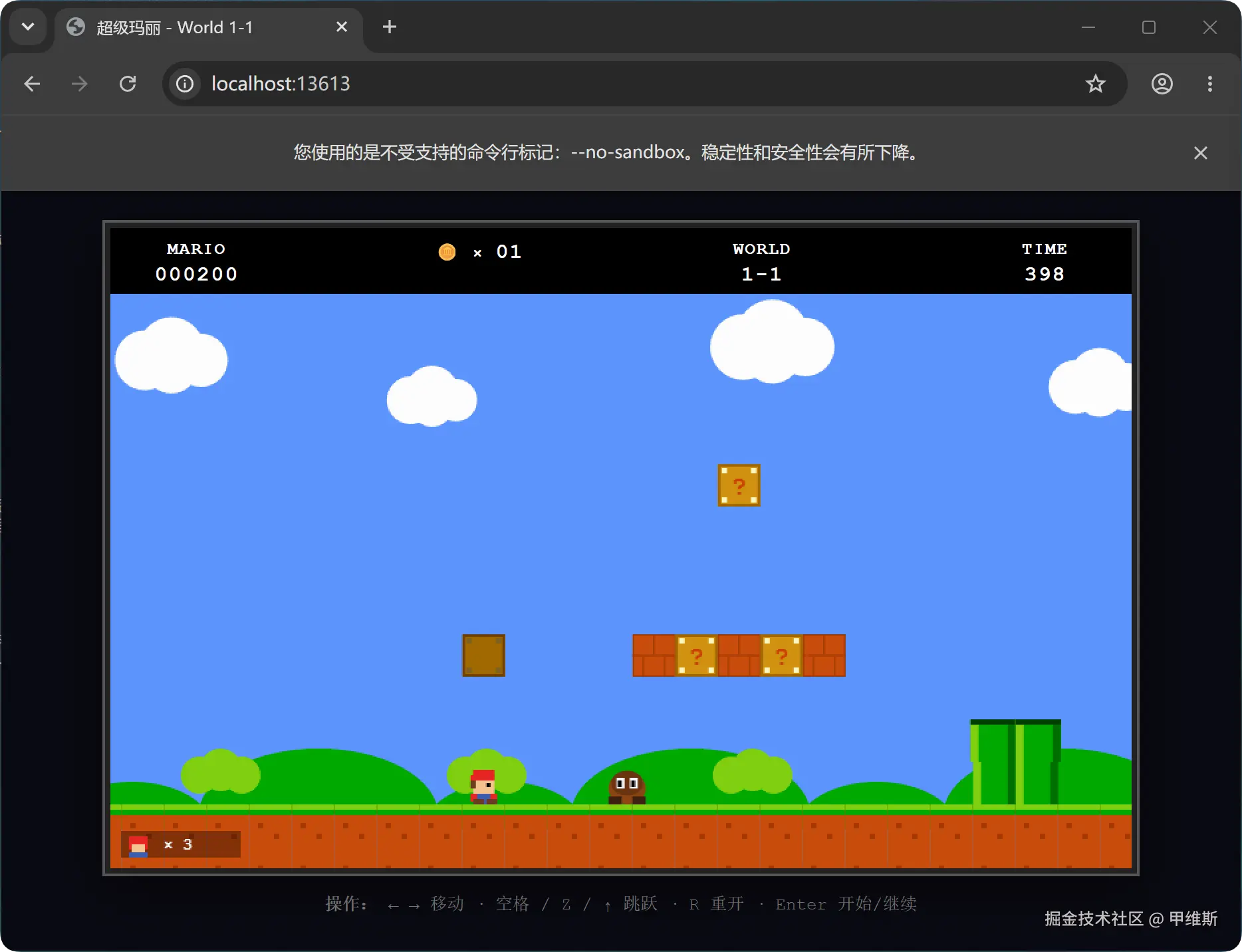The image size is (1242, 952).
Task: Click the green warp pipe
Action: (x=1015, y=763)
